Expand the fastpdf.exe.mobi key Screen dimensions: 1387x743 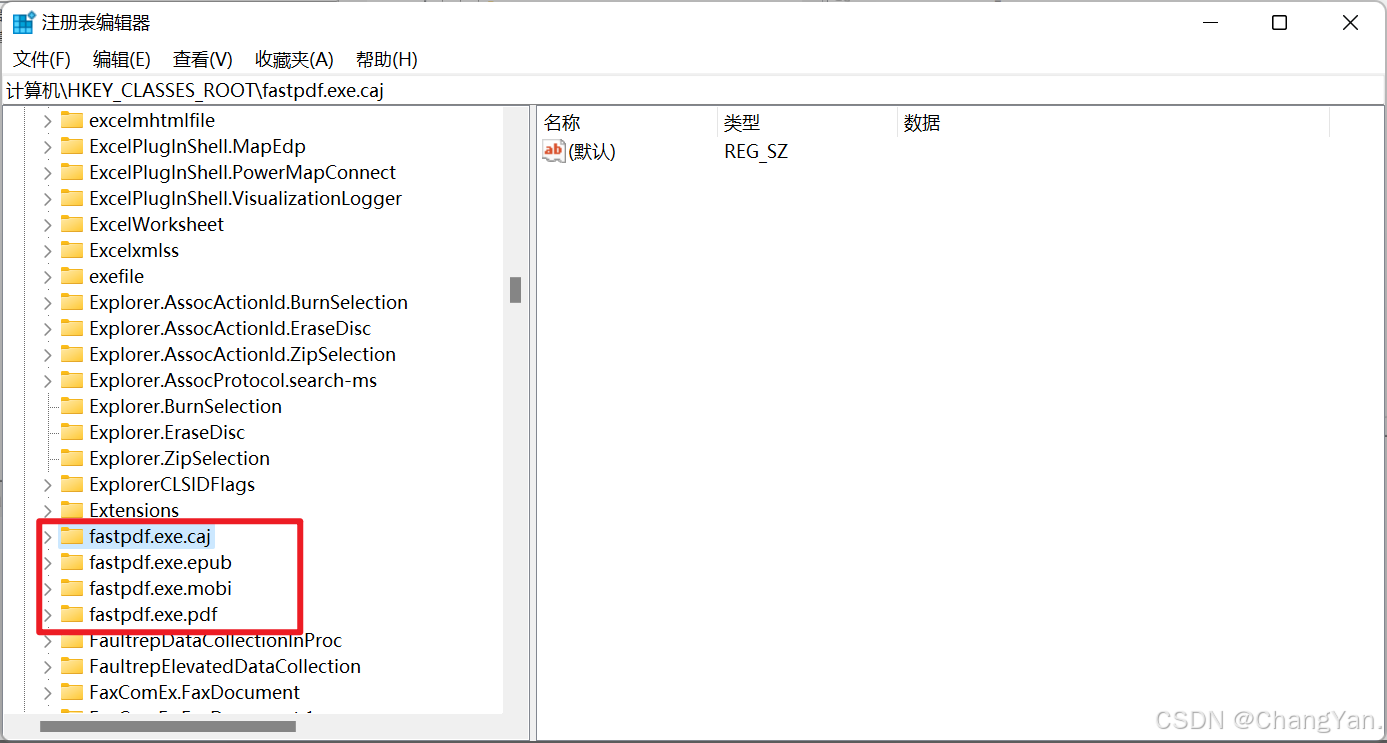coord(47,588)
